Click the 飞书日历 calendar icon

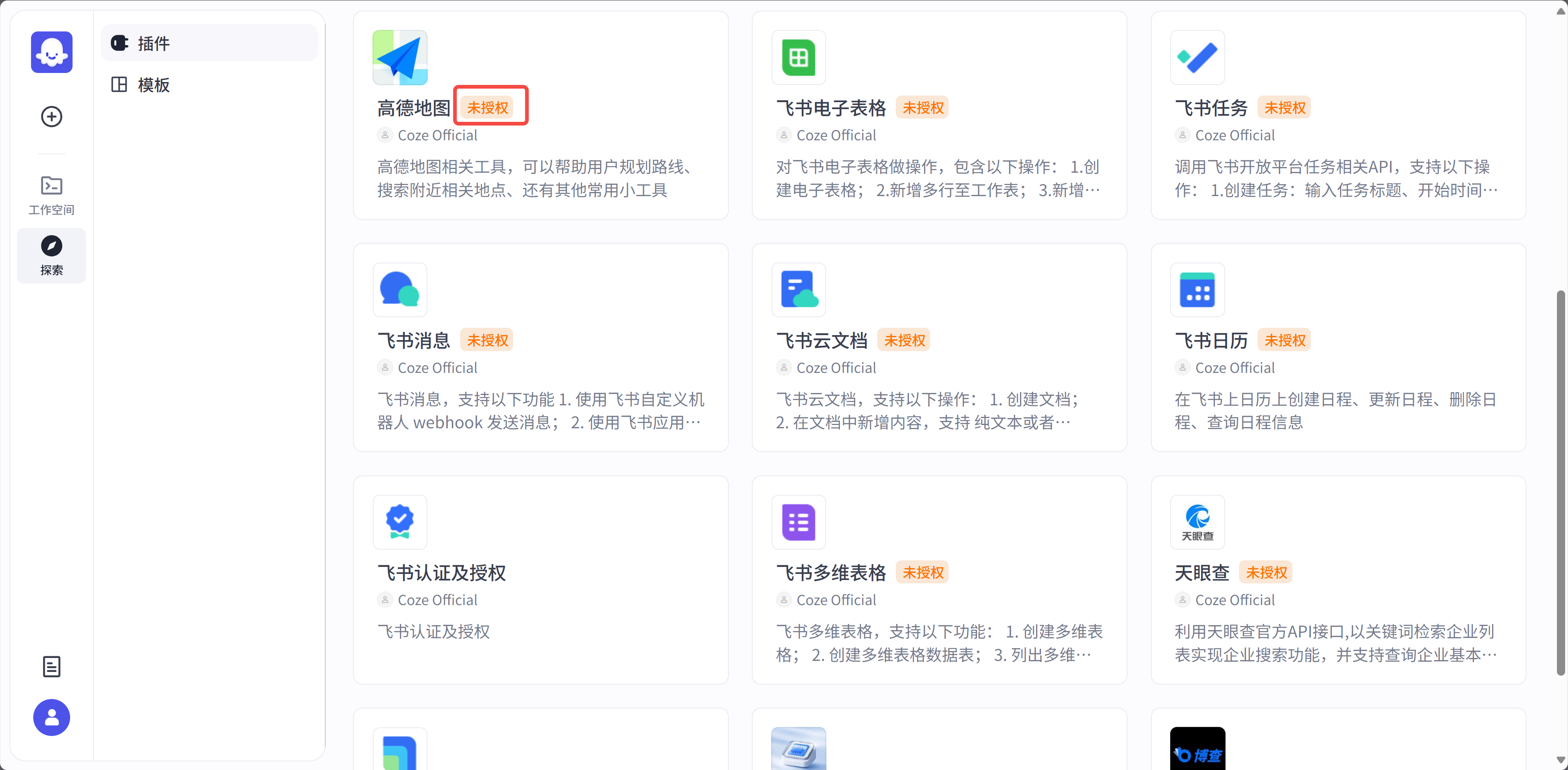coord(1197,290)
